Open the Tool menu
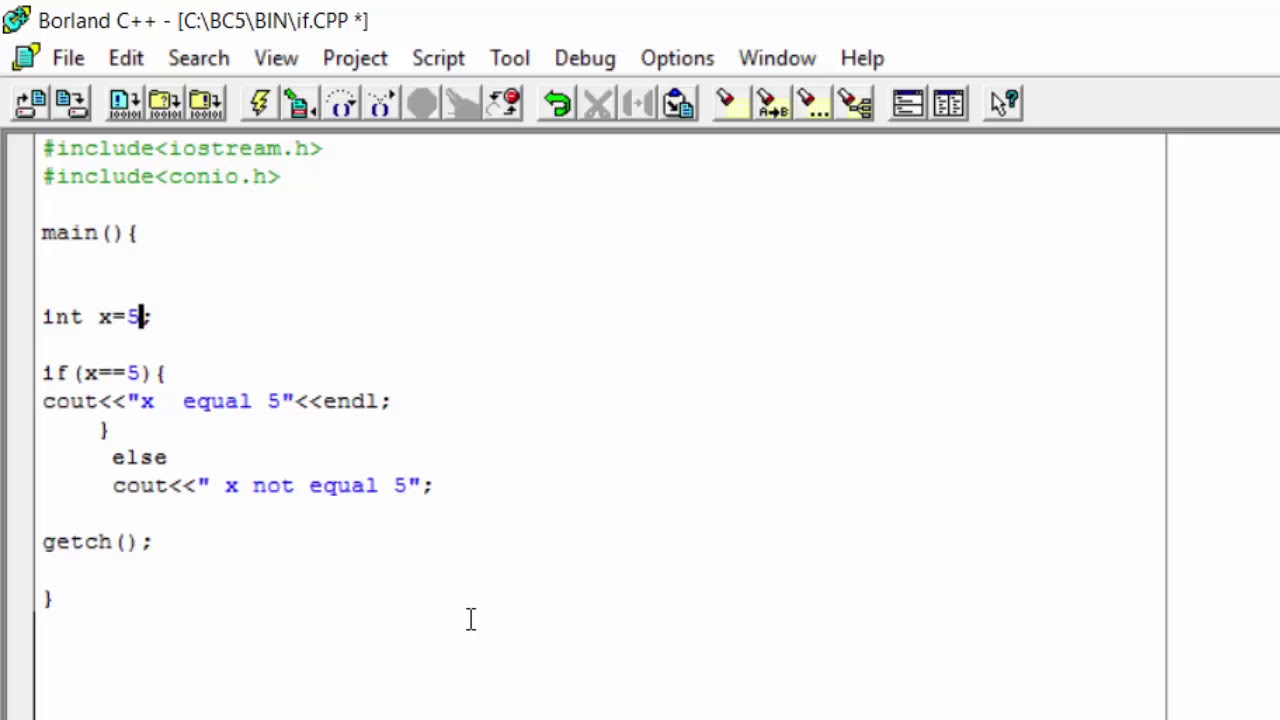 (510, 58)
